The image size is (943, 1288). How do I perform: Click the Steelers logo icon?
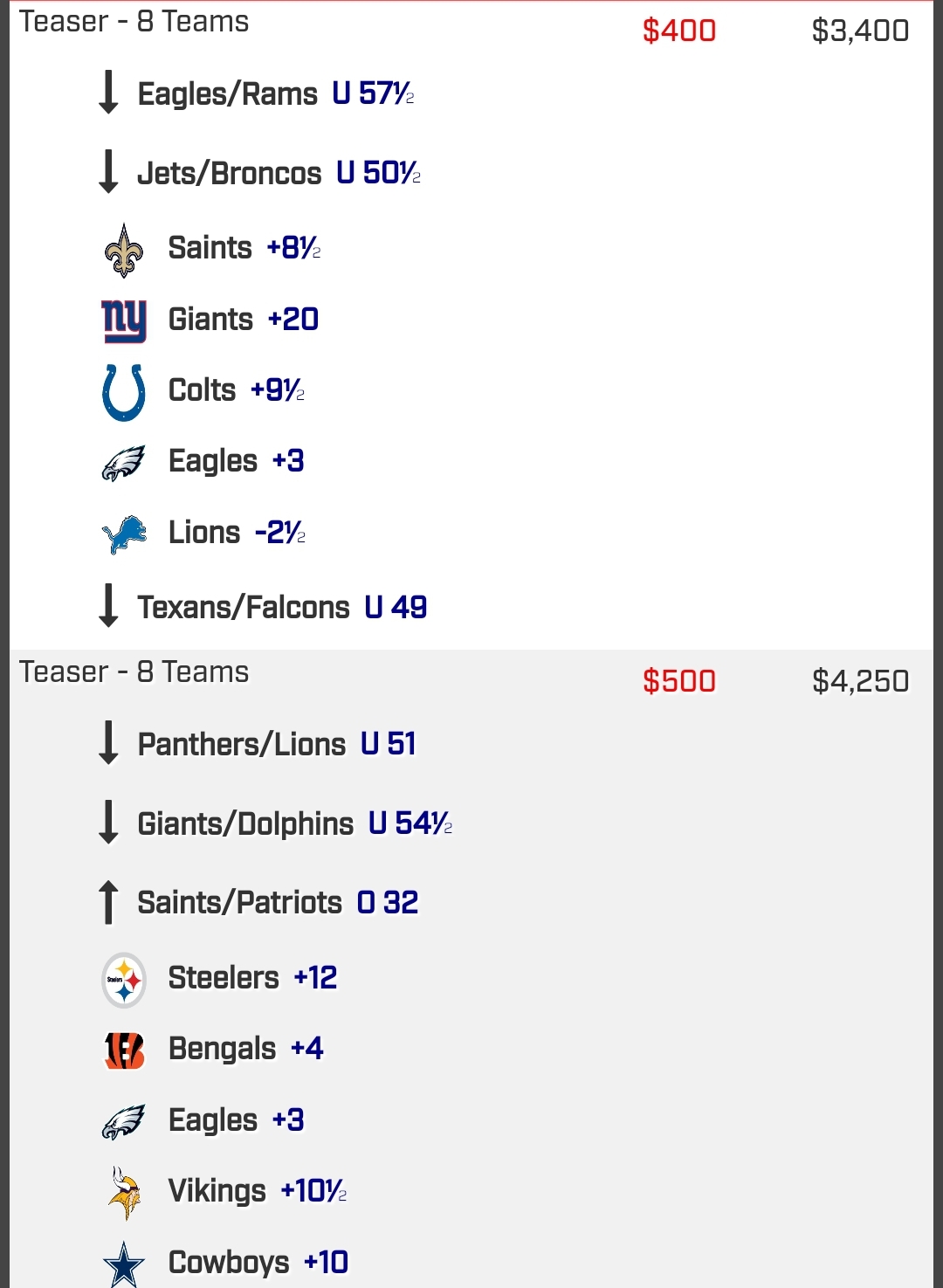click(124, 980)
